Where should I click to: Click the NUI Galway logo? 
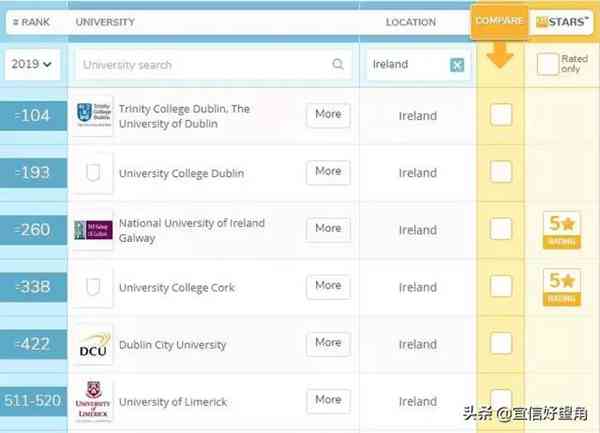tap(95, 230)
